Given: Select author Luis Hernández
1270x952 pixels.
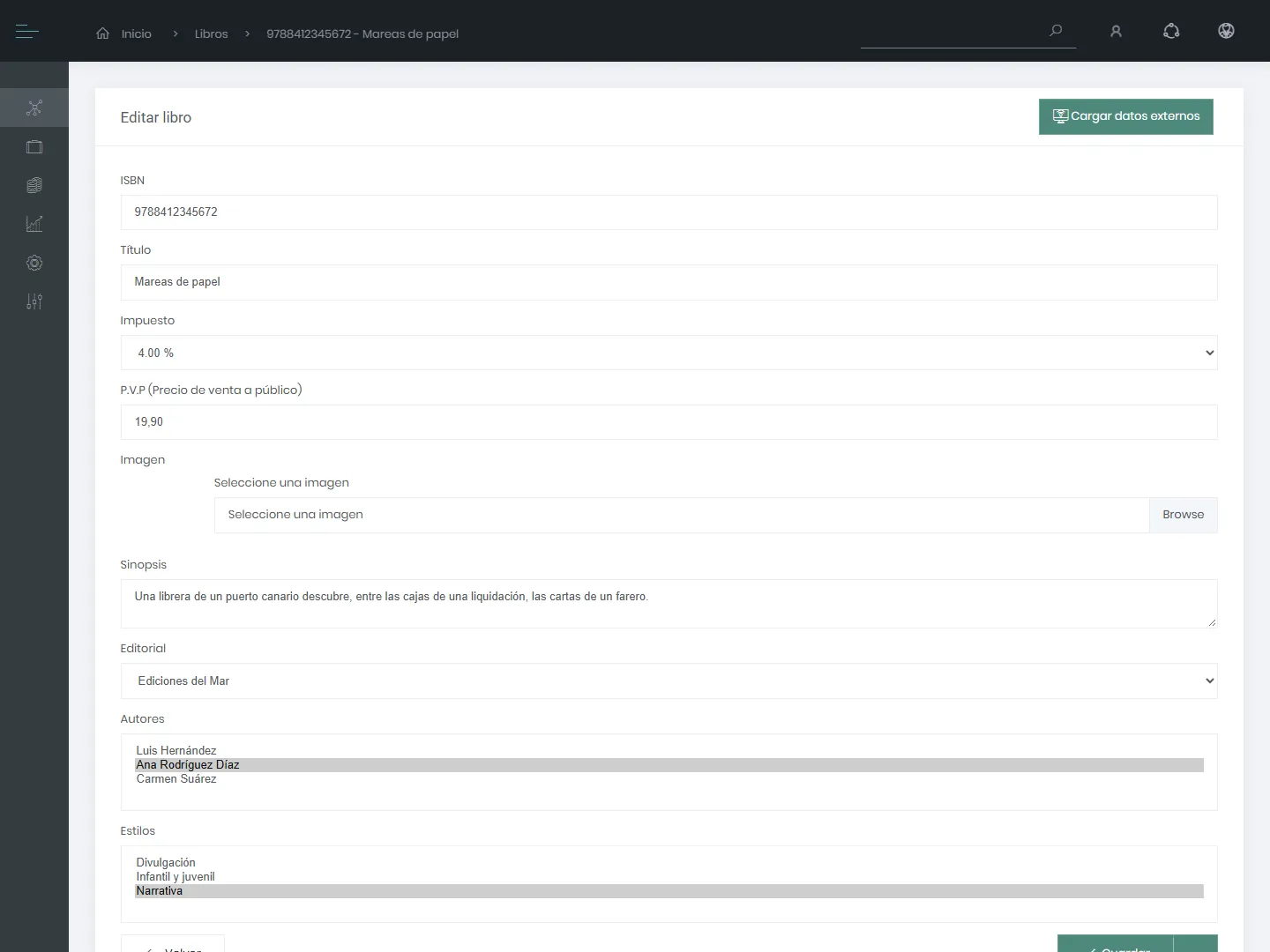Looking at the screenshot, I should tap(669, 751).
